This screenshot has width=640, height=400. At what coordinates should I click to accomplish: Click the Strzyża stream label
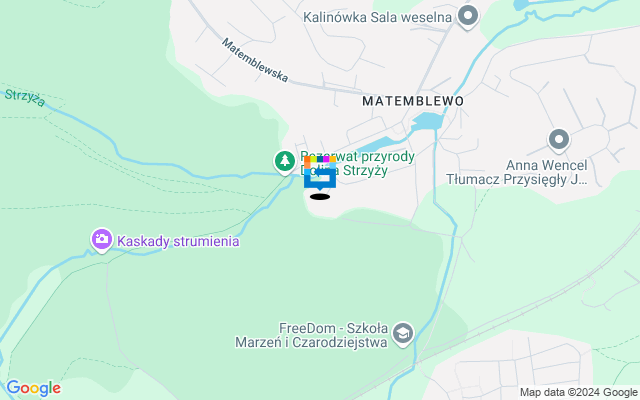pos(25,98)
